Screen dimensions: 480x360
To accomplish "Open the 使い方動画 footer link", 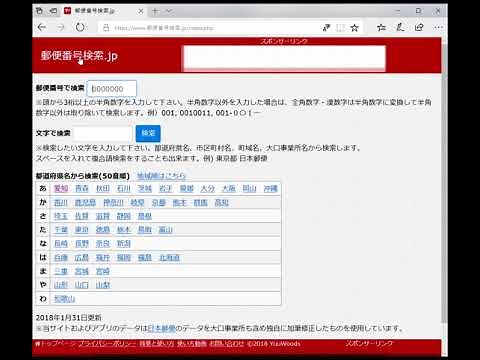I will [x=192, y=344].
